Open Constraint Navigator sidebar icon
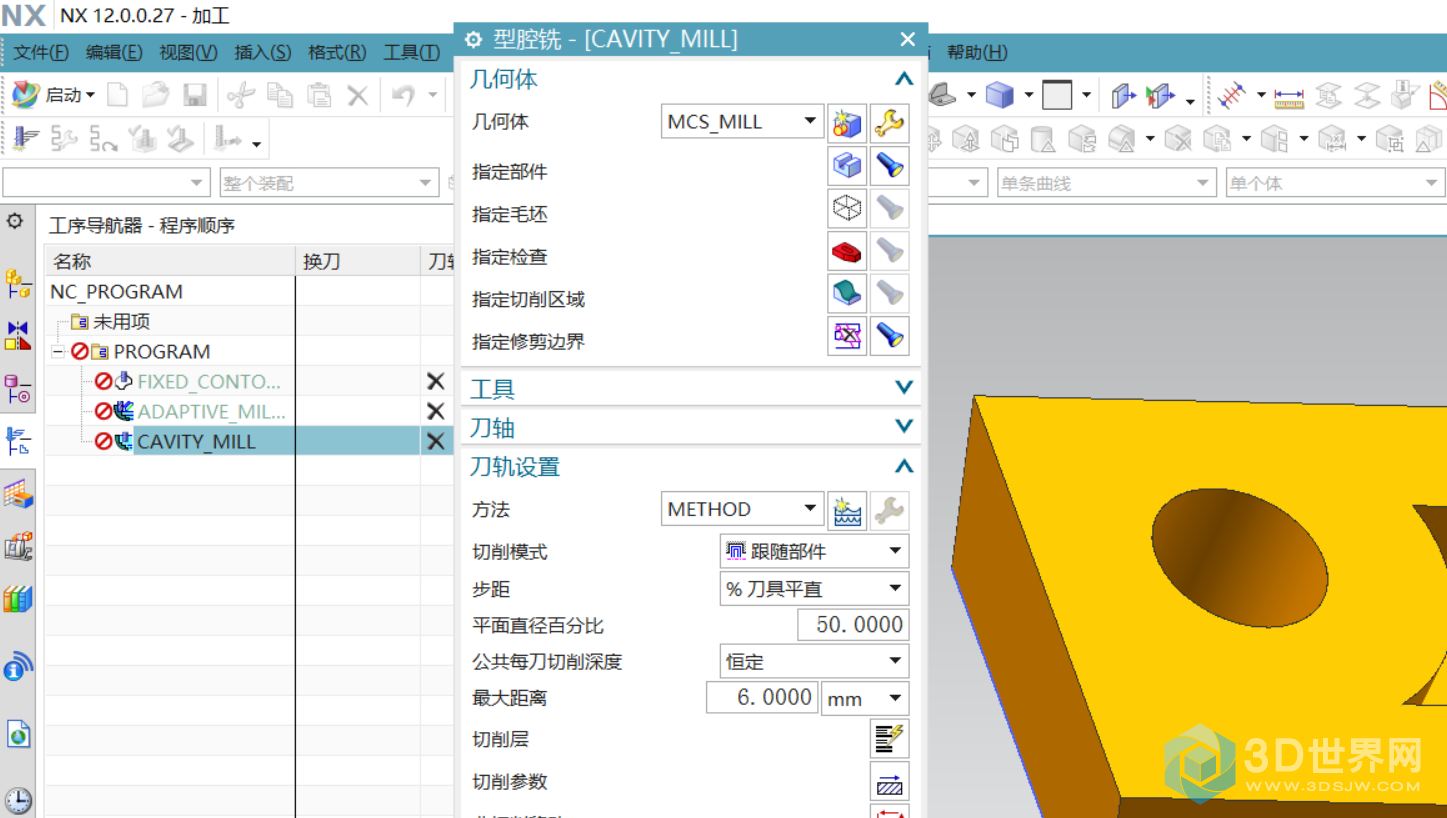The height and width of the screenshot is (818, 1447). (17, 335)
